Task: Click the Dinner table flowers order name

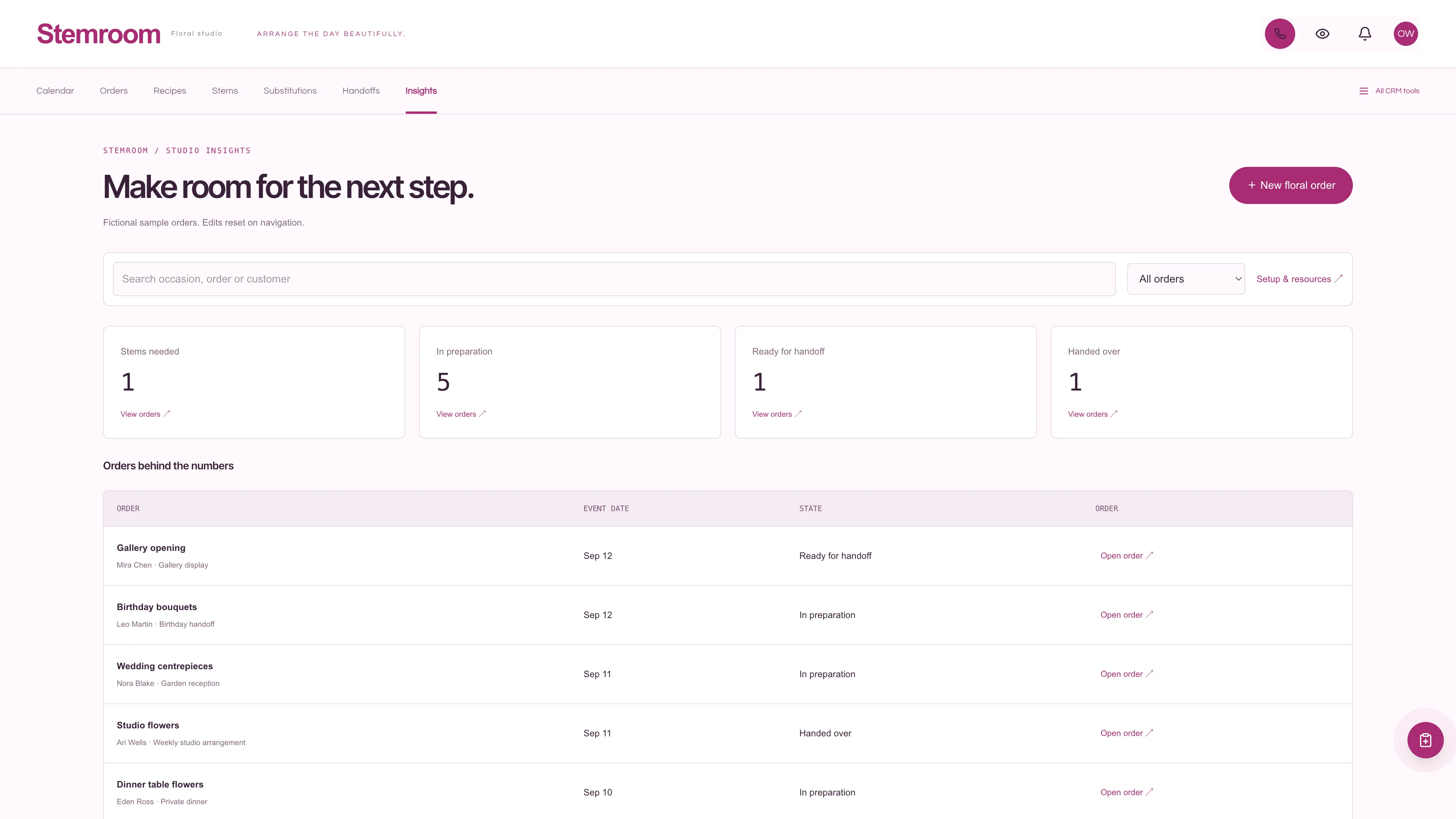Action: (x=160, y=784)
